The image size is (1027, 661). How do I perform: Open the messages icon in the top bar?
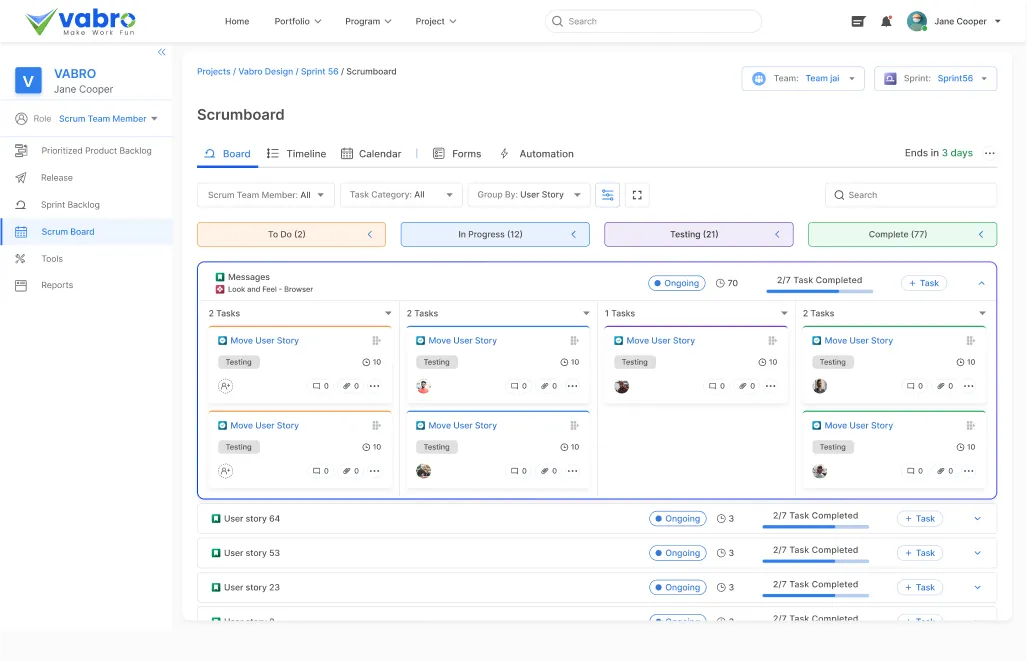857,20
